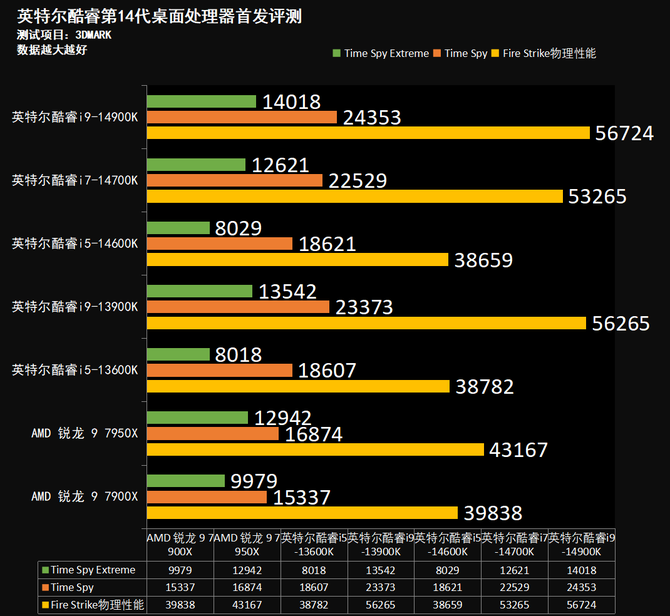This screenshot has width=670, height=616.
Task: Click table cell 38782 in Fire Strike row
Action: point(314,605)
